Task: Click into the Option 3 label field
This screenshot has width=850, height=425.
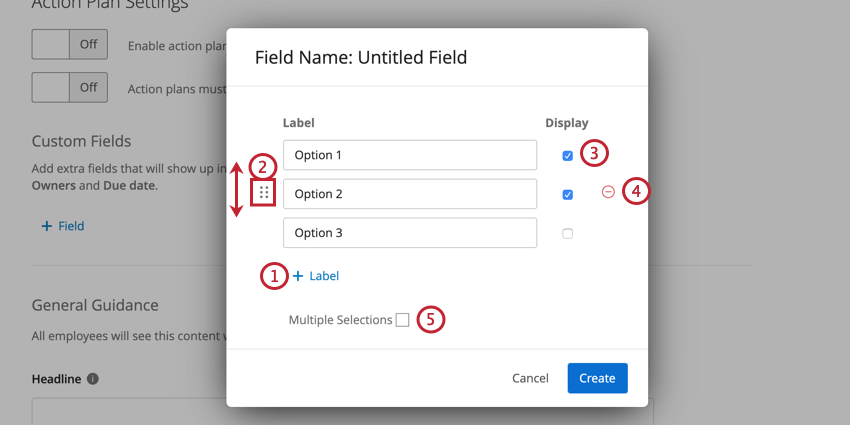Action: click(x=409, y=233)
